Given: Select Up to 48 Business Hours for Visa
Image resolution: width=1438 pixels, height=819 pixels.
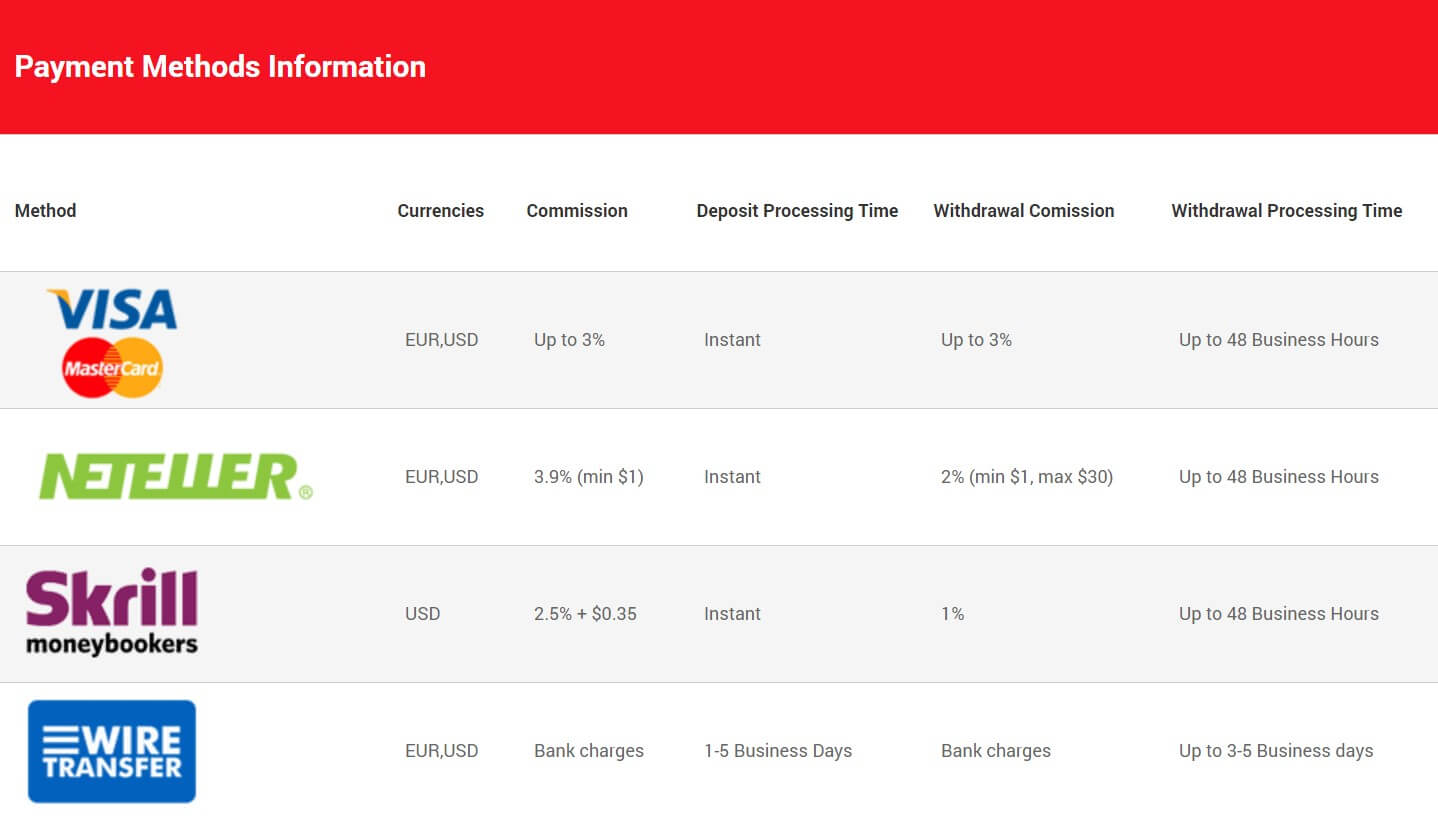Looking at the screenshot, I should pos(1278,340).
